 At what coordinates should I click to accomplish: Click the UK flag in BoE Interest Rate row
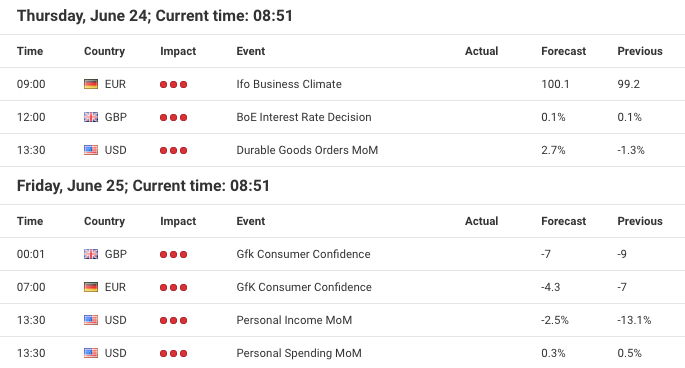pos(91,117)
